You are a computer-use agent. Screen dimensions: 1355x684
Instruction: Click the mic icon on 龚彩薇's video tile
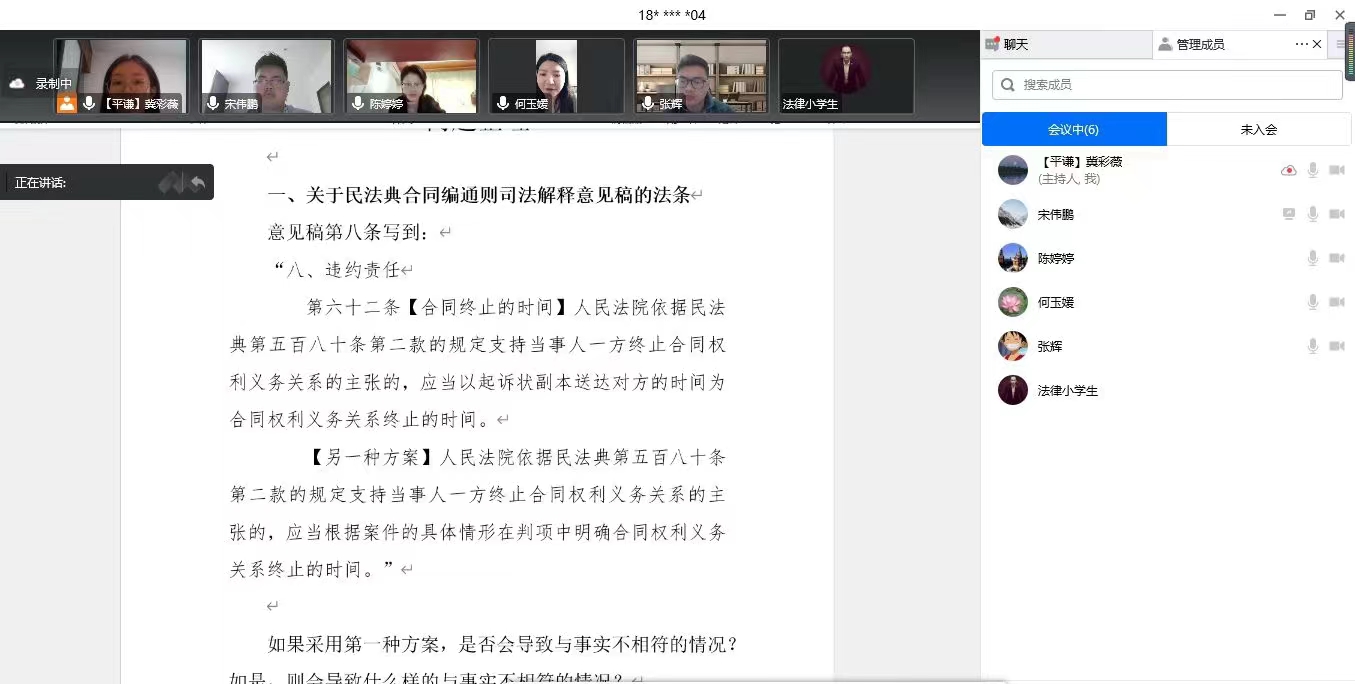pos(89,103)
